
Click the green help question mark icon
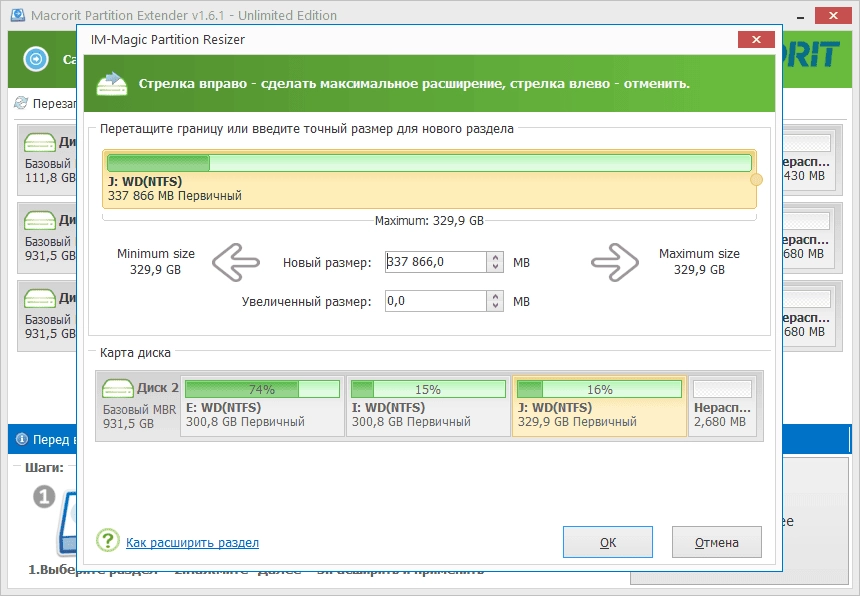pos(108,541)
